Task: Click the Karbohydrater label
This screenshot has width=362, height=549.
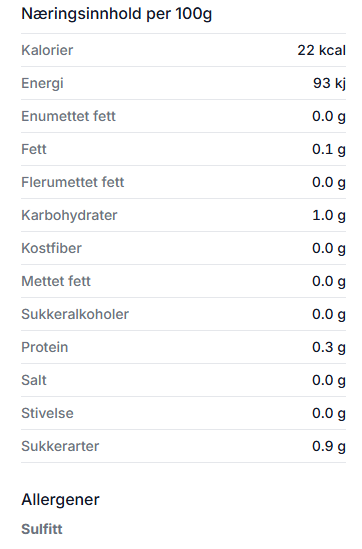Action: click(x=69, y=215)
